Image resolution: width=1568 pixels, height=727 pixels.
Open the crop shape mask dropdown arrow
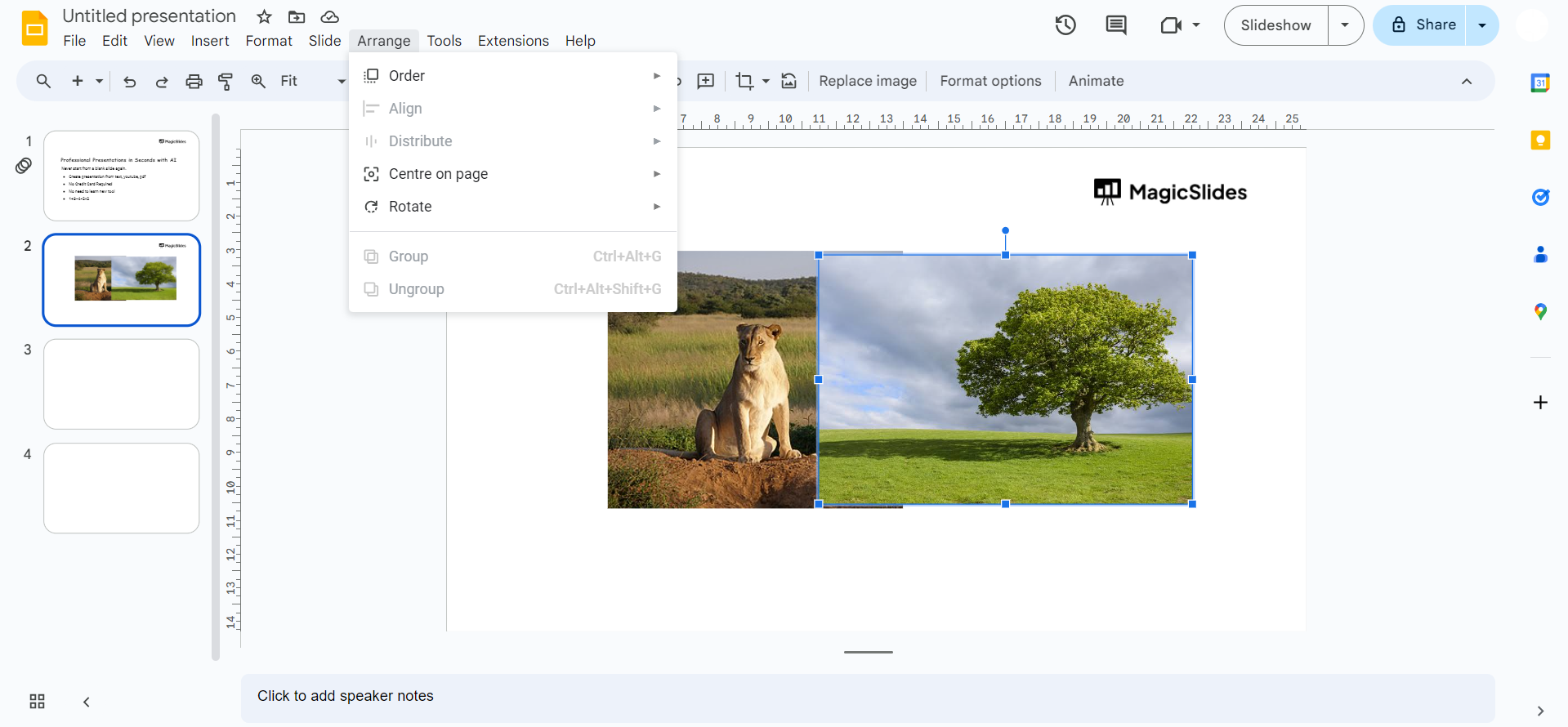766,81
